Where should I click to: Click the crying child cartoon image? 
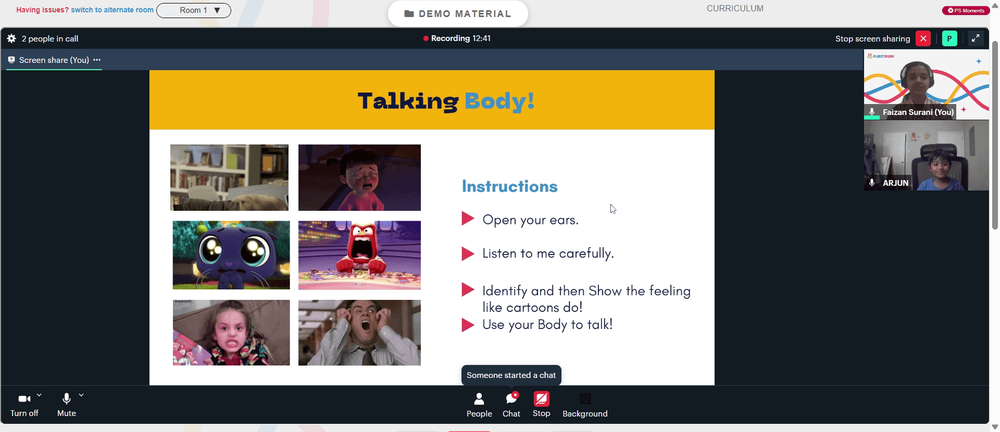tap(360, 177)
